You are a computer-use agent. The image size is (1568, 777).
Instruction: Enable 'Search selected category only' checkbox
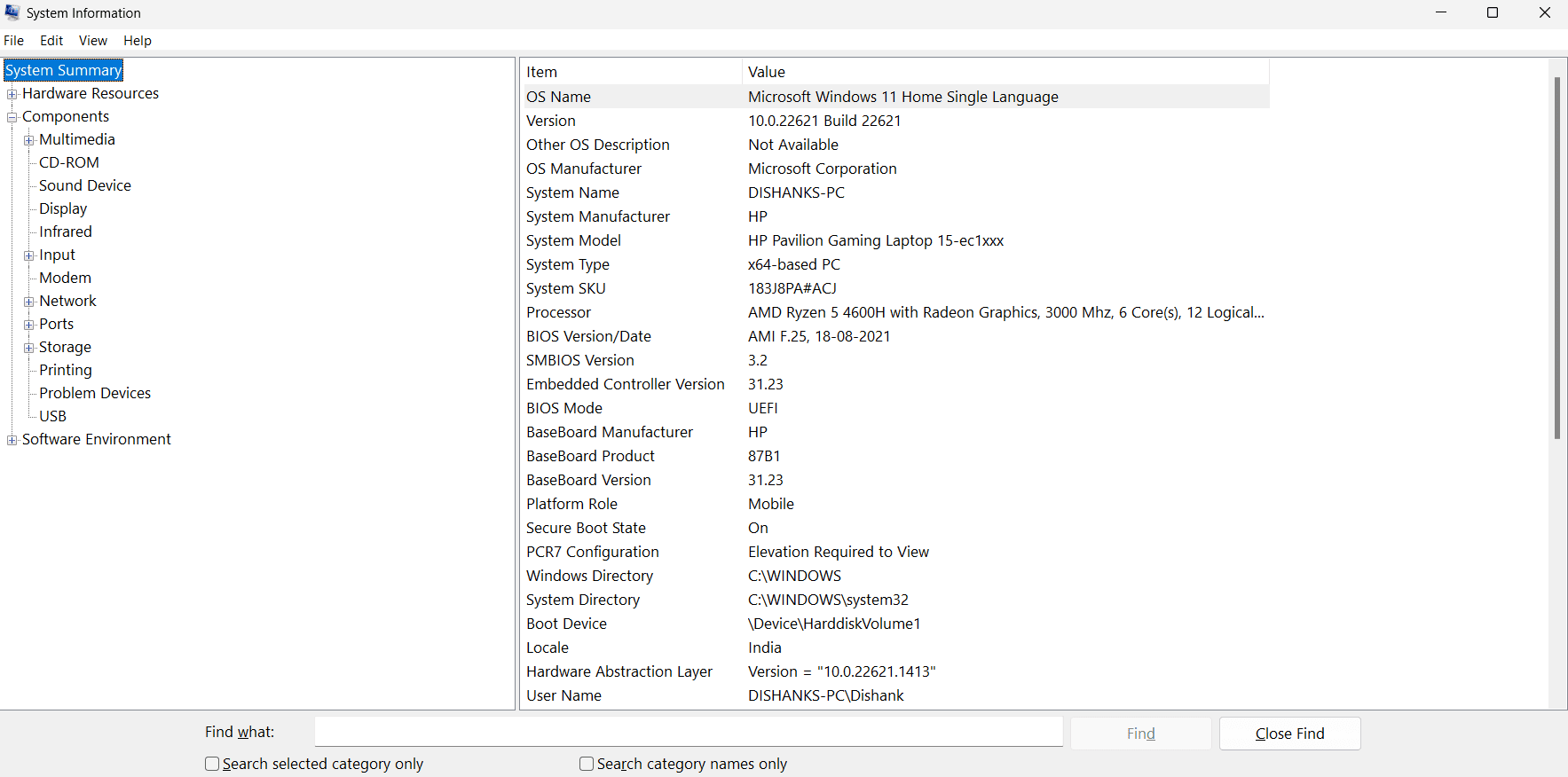click(x=212, y=764)
